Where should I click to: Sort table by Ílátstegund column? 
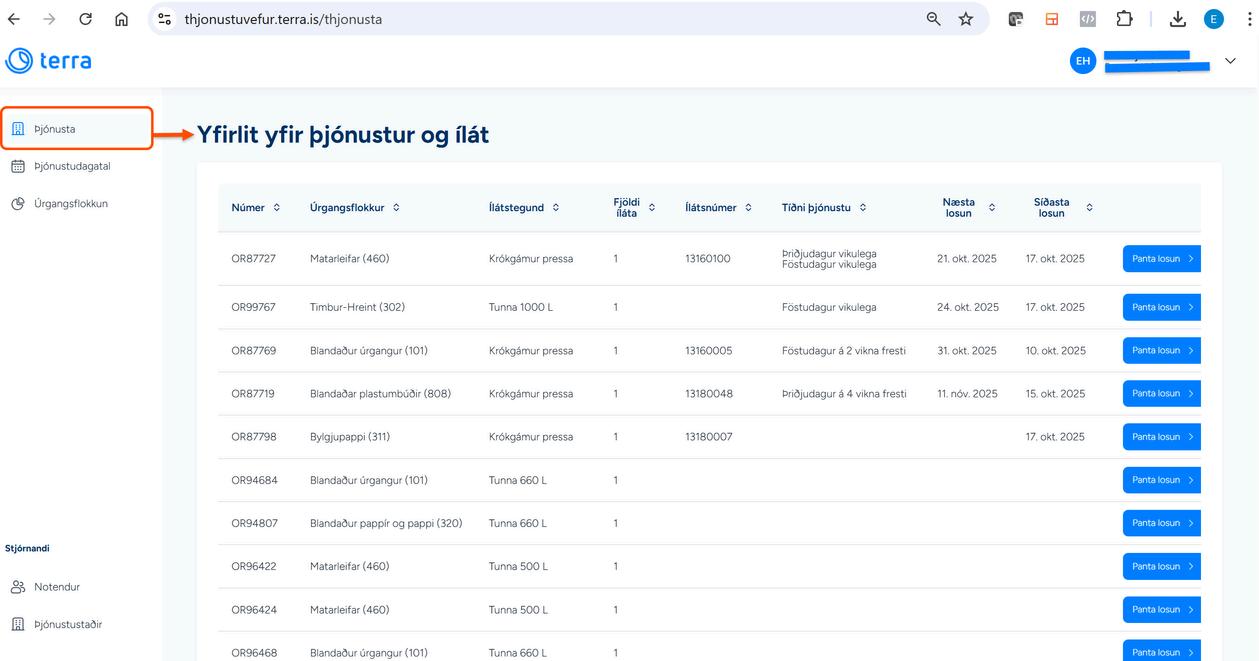click(556, 208)
